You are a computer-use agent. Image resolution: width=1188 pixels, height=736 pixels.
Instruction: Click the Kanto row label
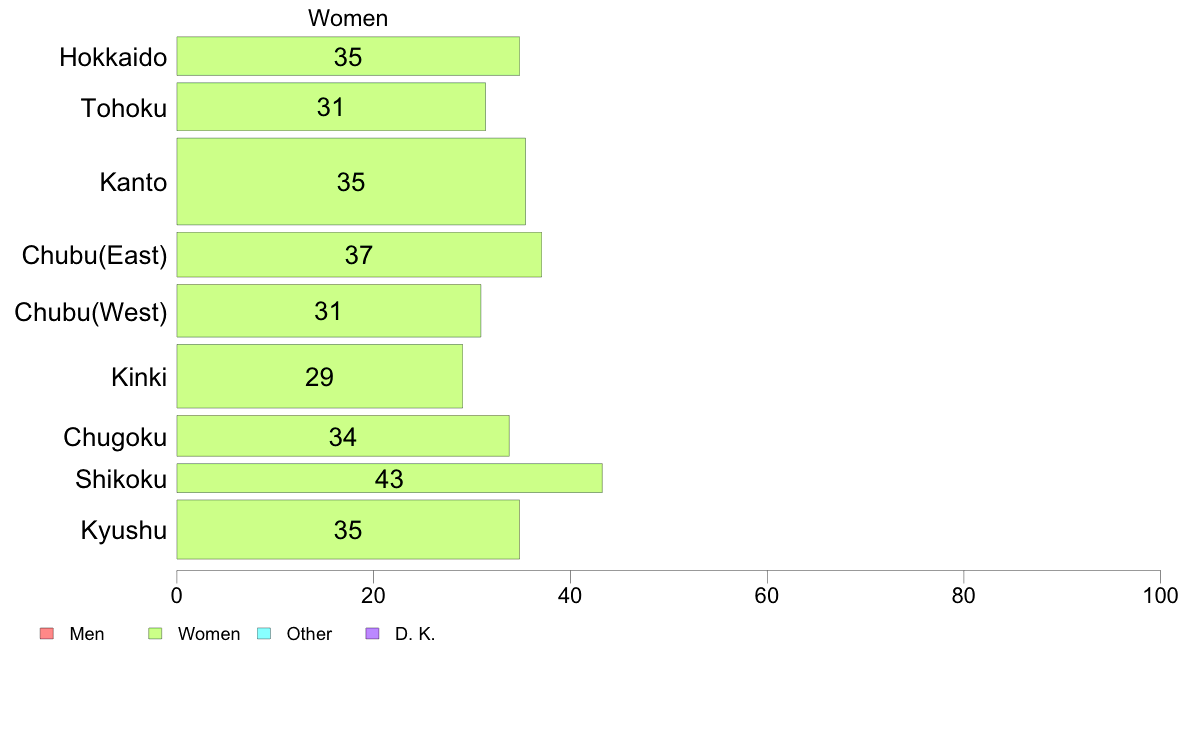[x=133, y=182]
